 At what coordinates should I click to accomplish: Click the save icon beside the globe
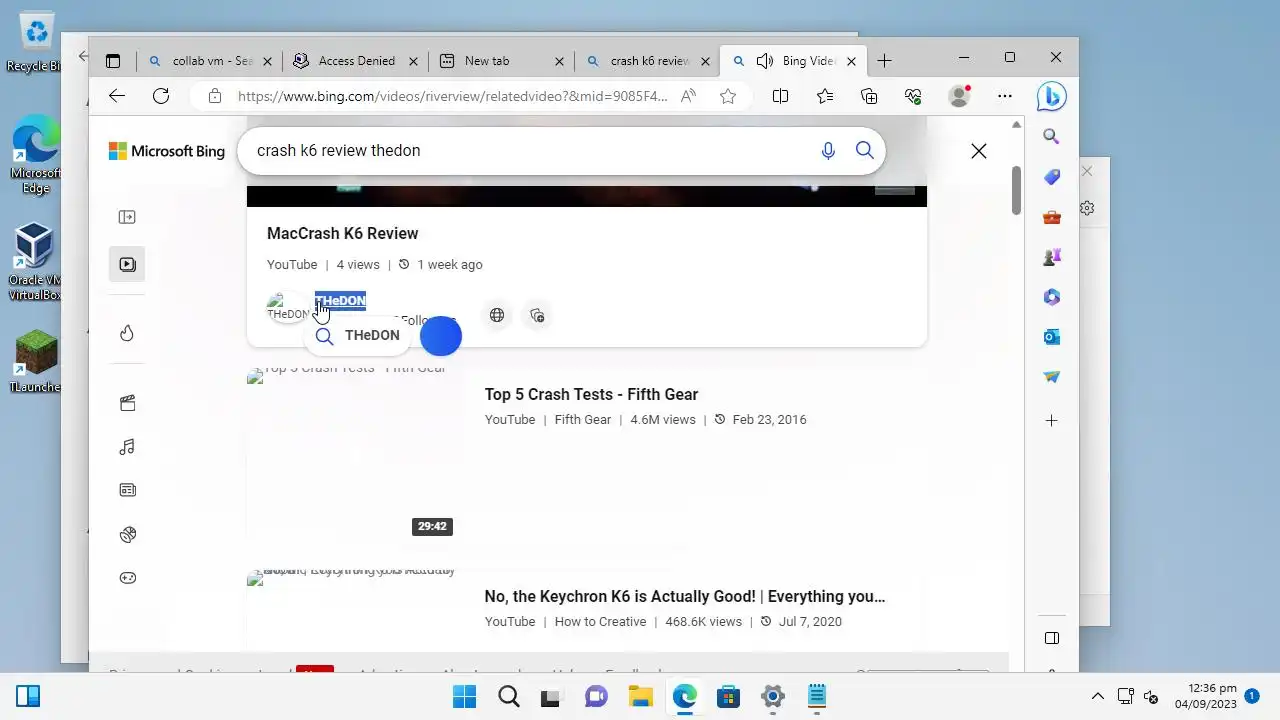[x=537, y=315]
